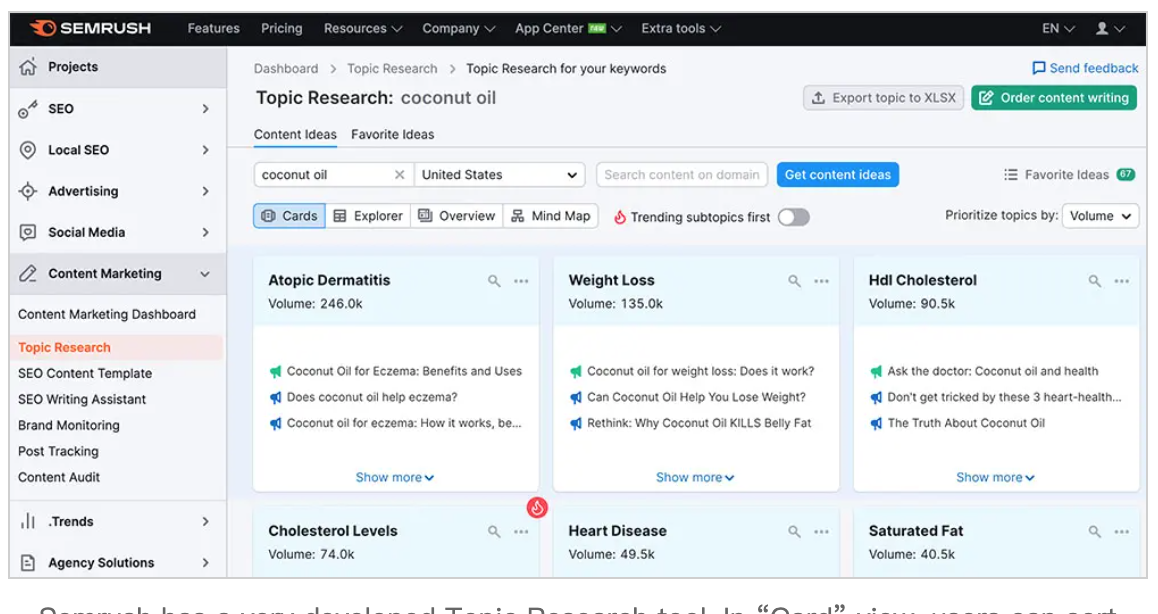This screenshot has height=614, width=1158.
Task: Click magnifier icon on Weight Loss card
Action: click(x=795, y=281)
